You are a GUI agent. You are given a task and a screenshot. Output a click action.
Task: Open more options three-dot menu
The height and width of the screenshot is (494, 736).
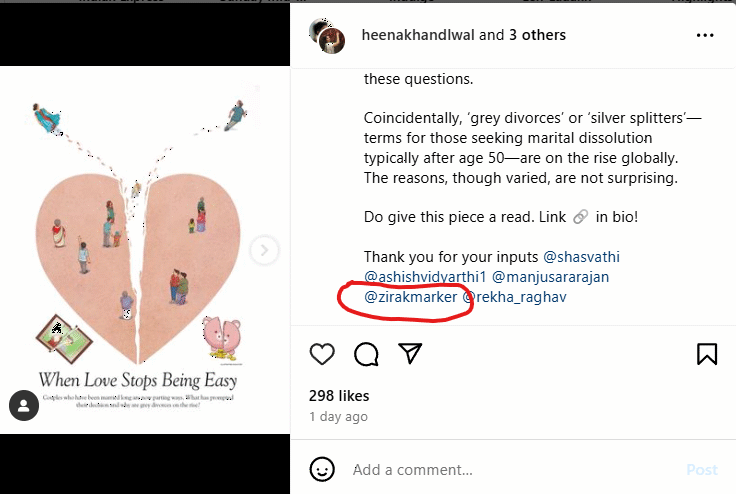click(705, 35)
